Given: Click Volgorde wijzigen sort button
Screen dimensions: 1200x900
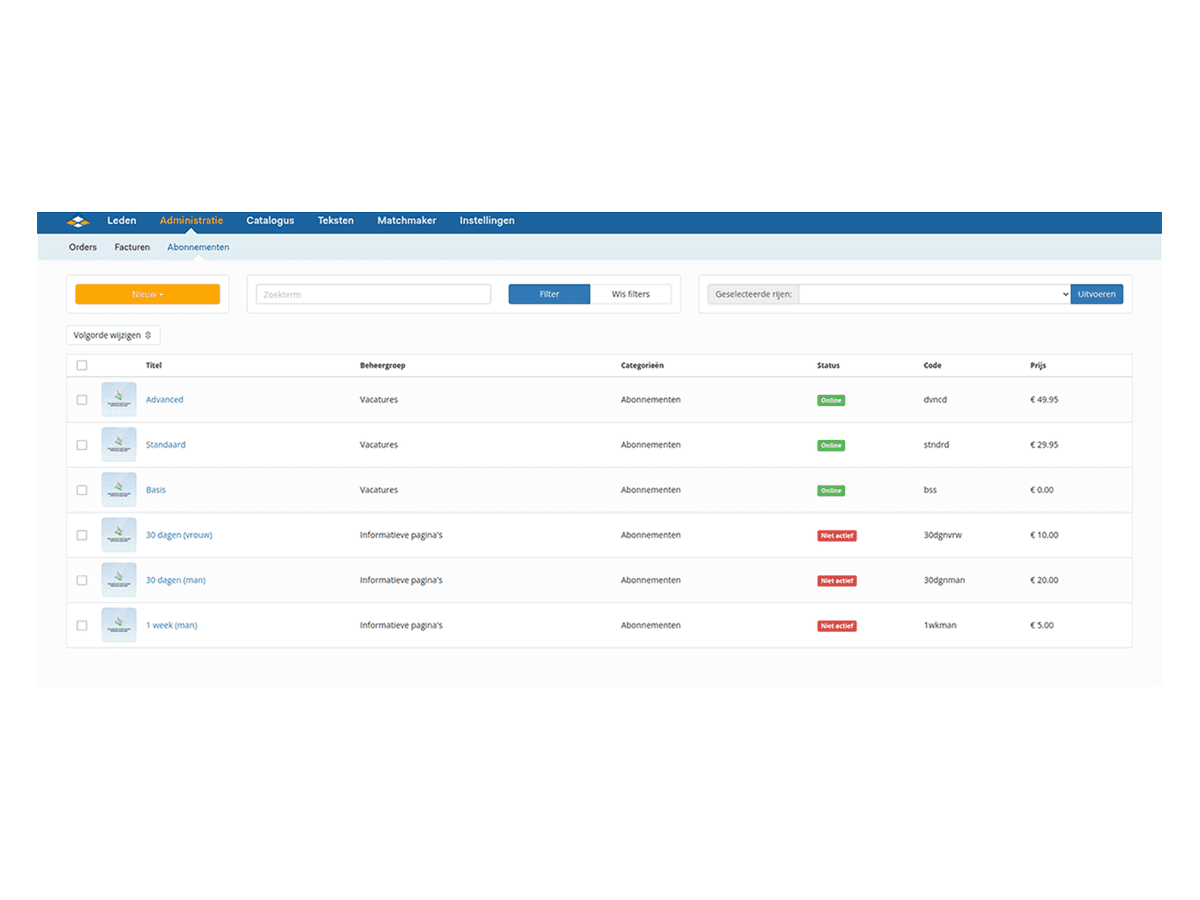Looking at the screenshot, I should click(113, 335).
